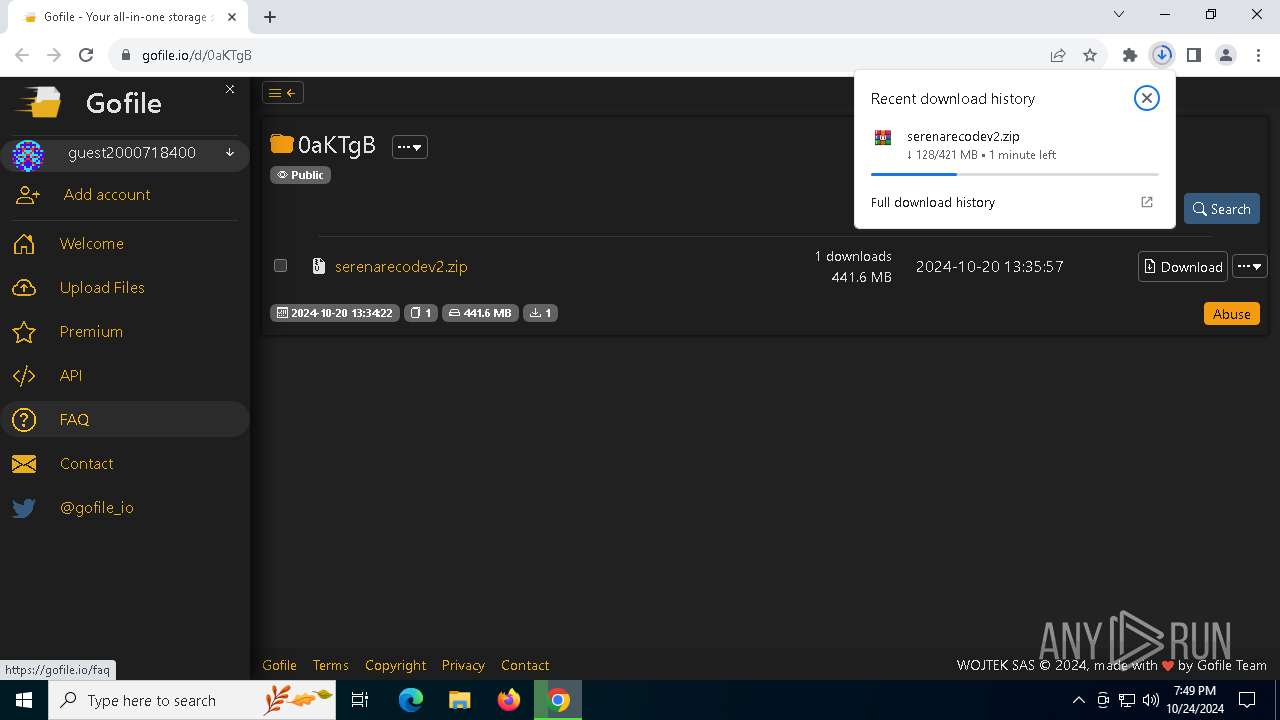Screen dimensions: 1280x720
Task: Open the API page
Action: pos(71,376)
